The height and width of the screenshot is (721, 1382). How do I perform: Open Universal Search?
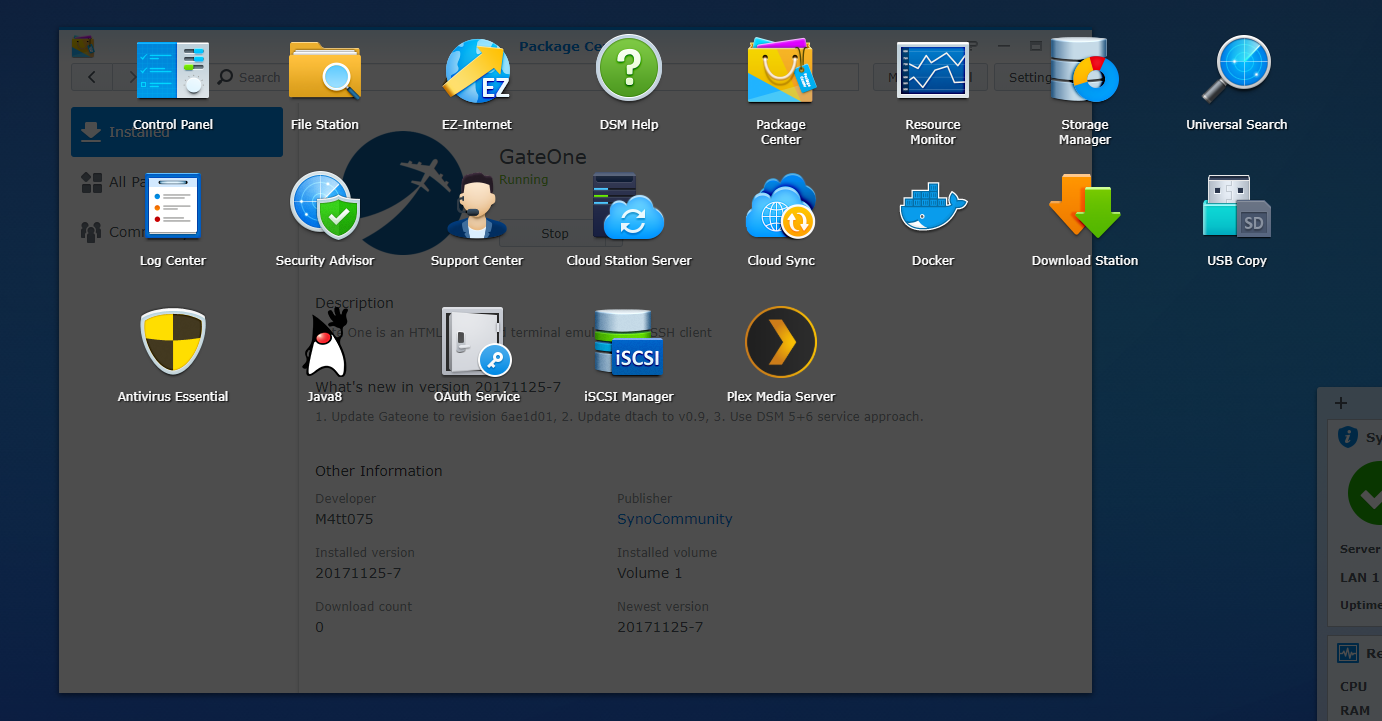pyautogui.click(x=1237, y=70)
